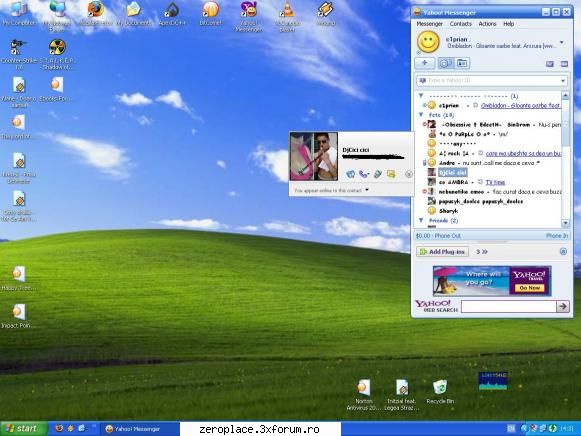This screenshot has width=581, height=436.
Task: Click the purple phone call icon in contact card
Action: coord(364,174)
